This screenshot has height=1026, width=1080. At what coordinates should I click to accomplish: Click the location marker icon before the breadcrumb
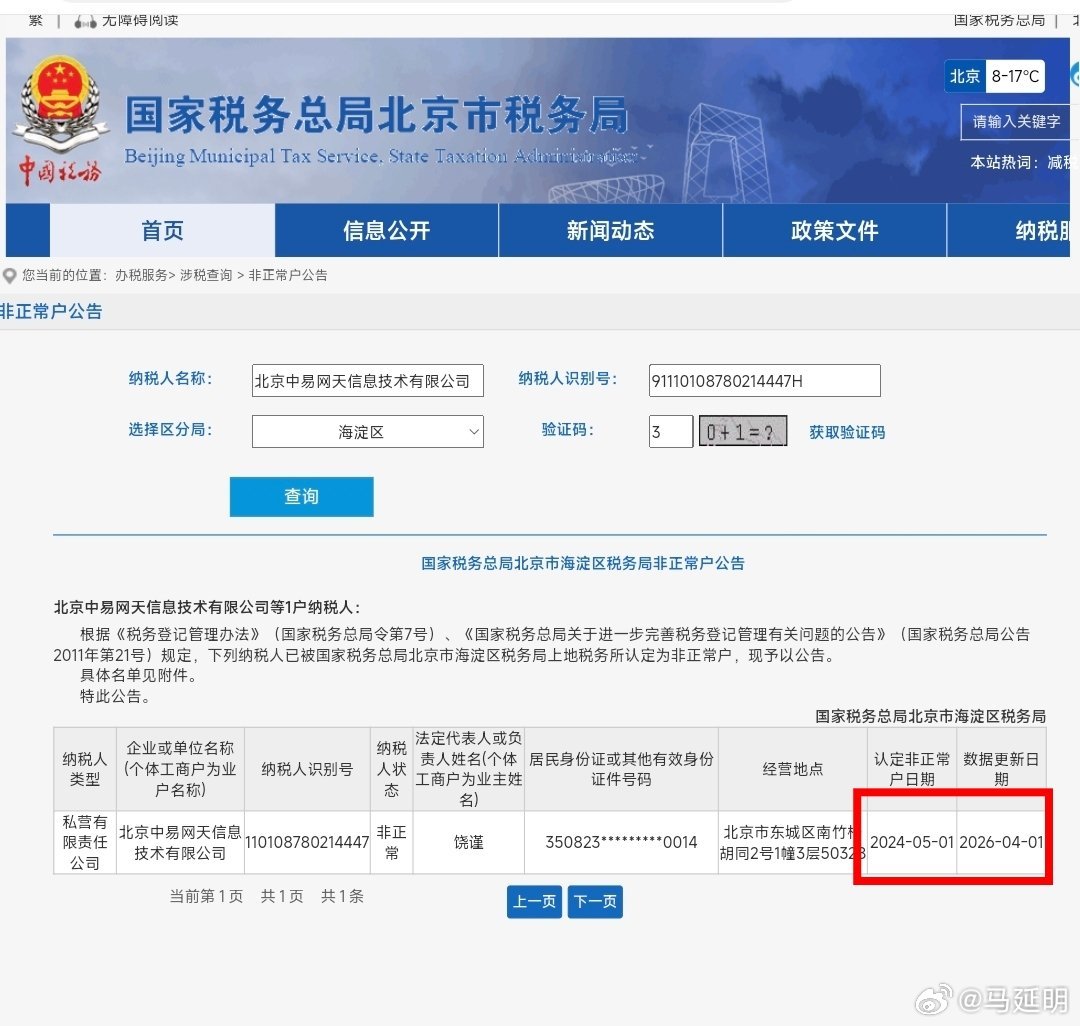[10, 275]
